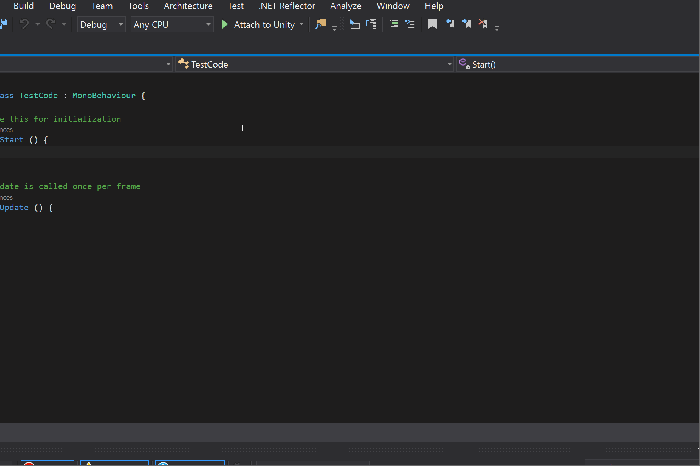Click the 'called once per frame' comment
This screenshot has width=700, height=466.
click(x=89, y=186)
